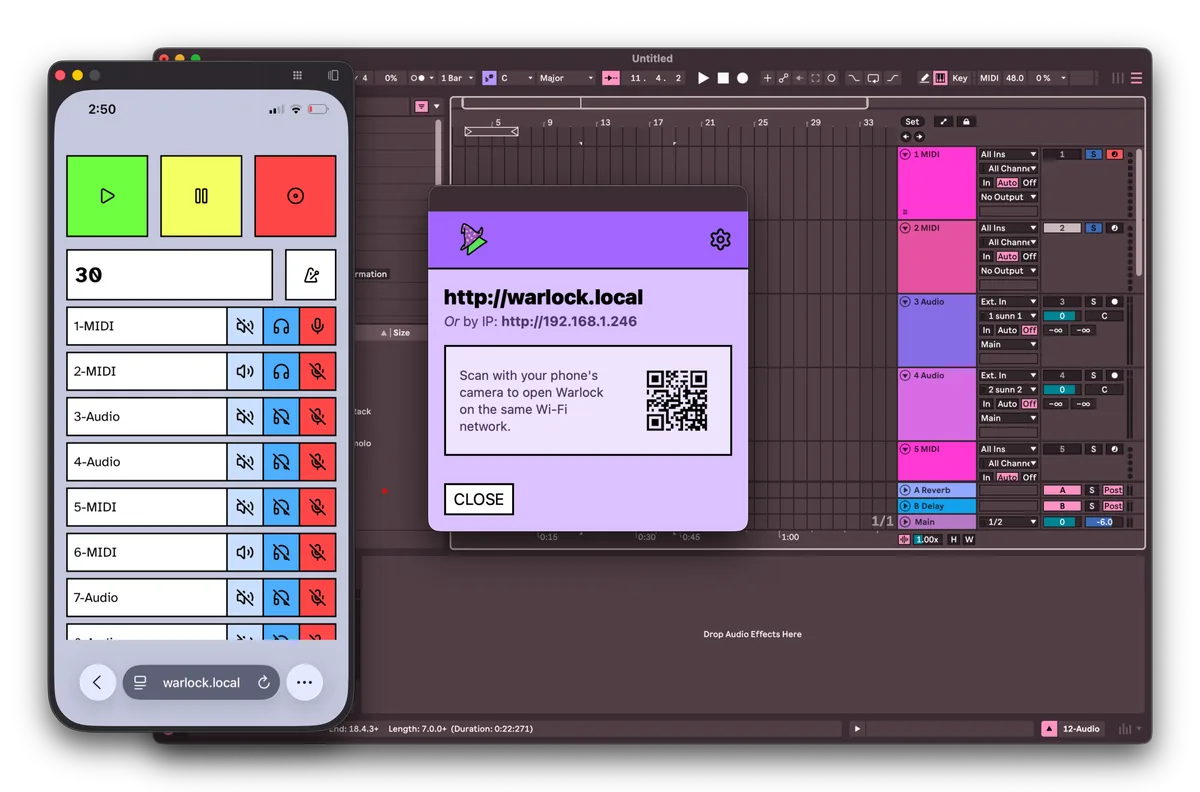
Task: Unmute 4-Audio using its speaker icon
Action: (245, 462)
